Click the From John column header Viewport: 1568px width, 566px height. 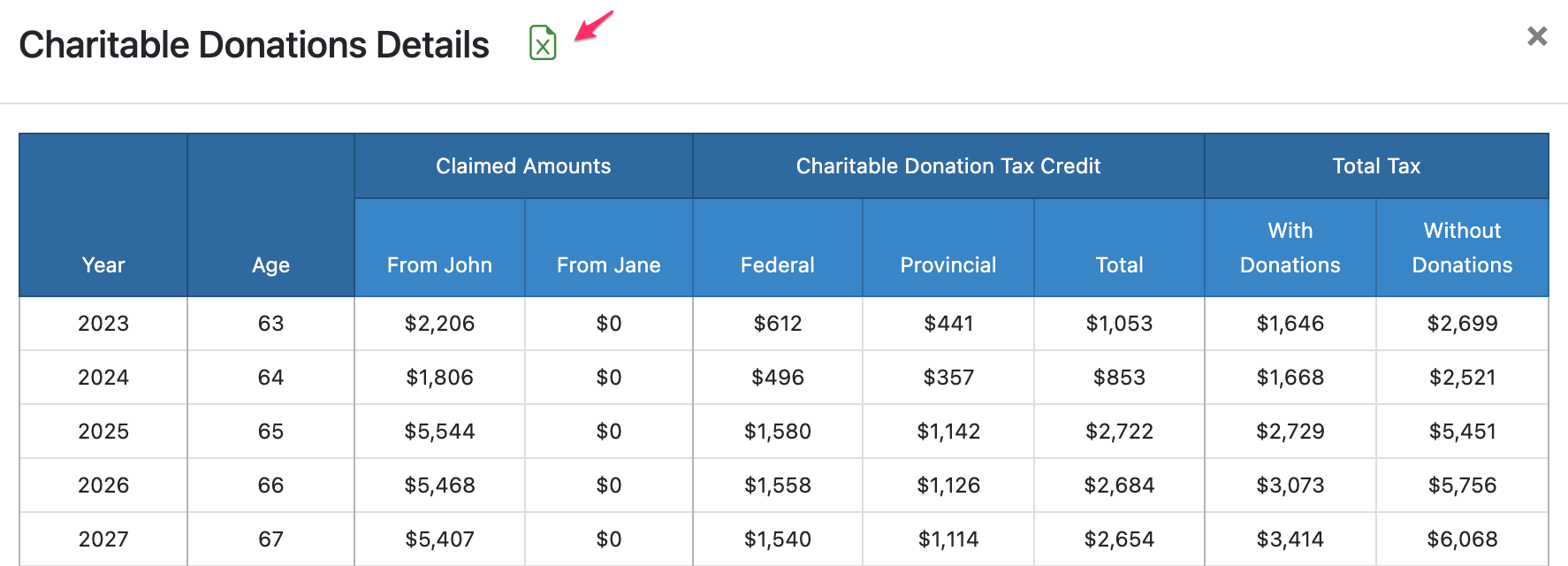point(439,264)
